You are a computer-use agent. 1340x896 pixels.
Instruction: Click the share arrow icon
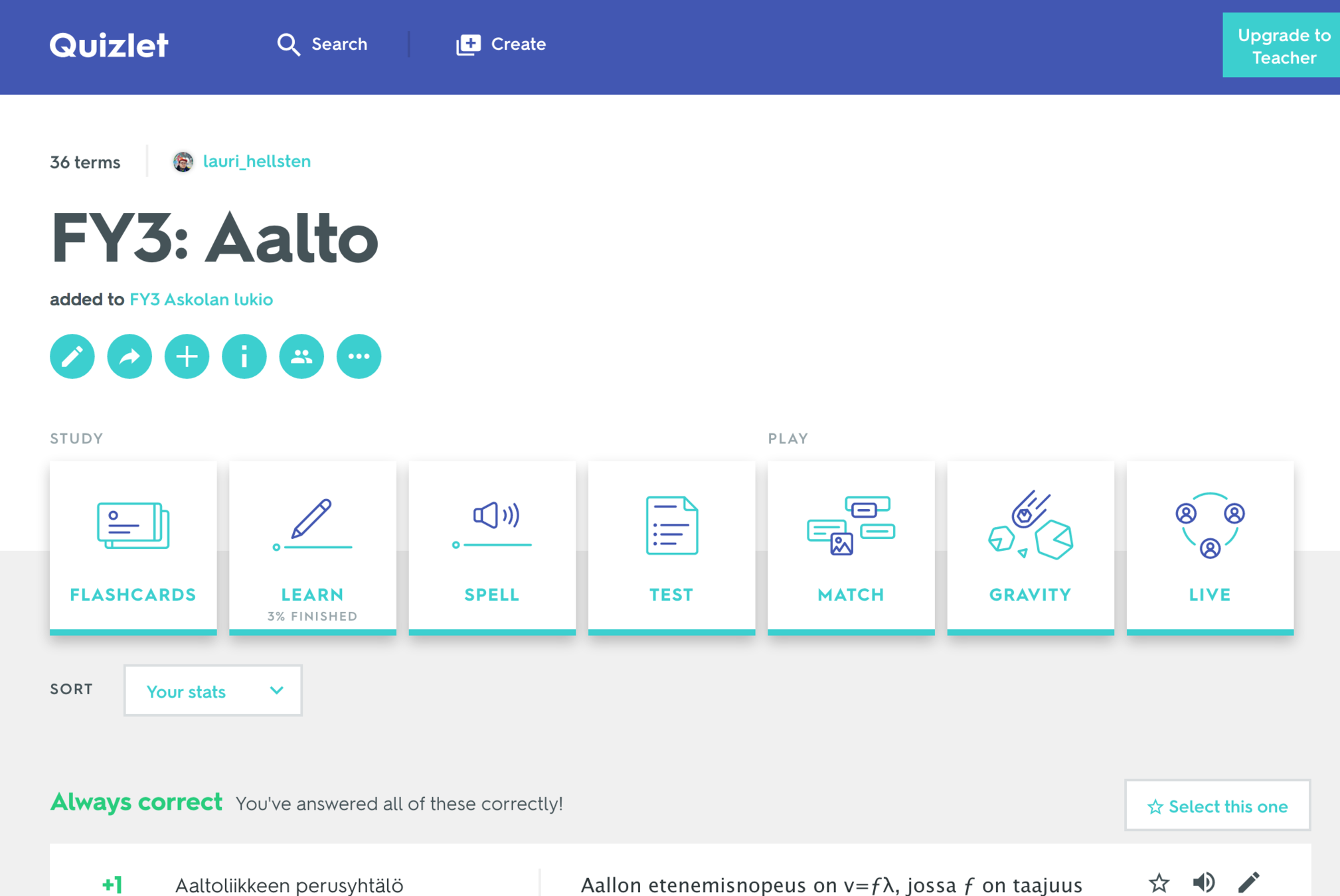129,356
